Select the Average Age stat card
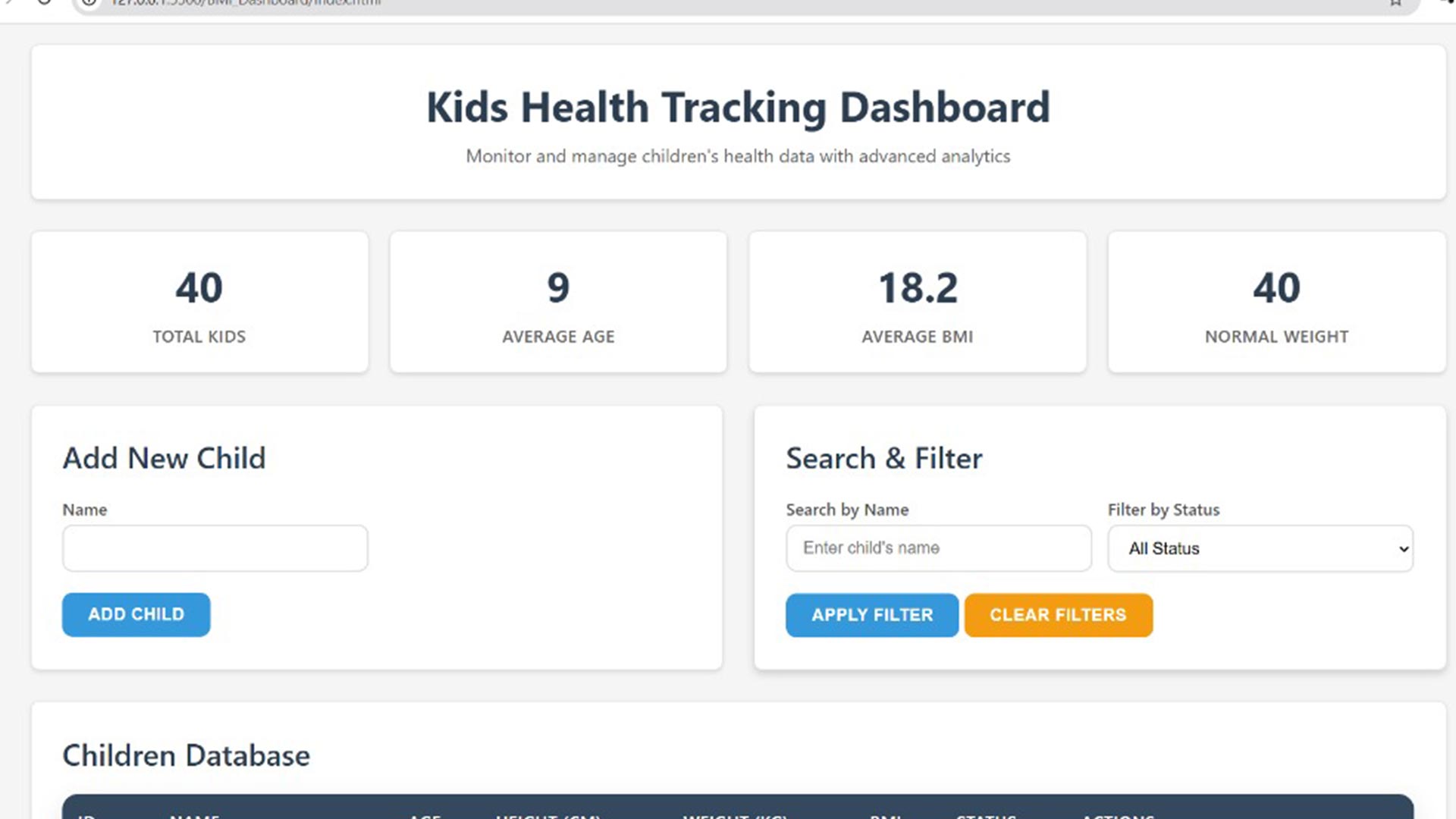The width and height of the screenshot is (1456, 819). [558, 302]
